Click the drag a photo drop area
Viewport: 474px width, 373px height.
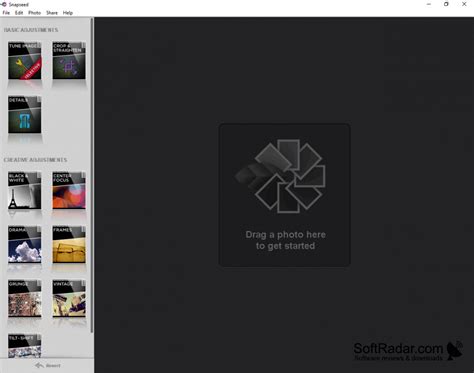coord(284,195)
